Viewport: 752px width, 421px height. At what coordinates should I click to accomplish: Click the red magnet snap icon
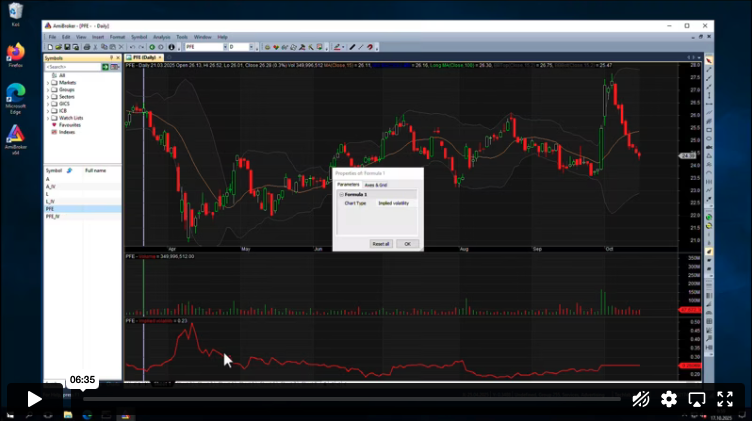[x=370, y=47]
